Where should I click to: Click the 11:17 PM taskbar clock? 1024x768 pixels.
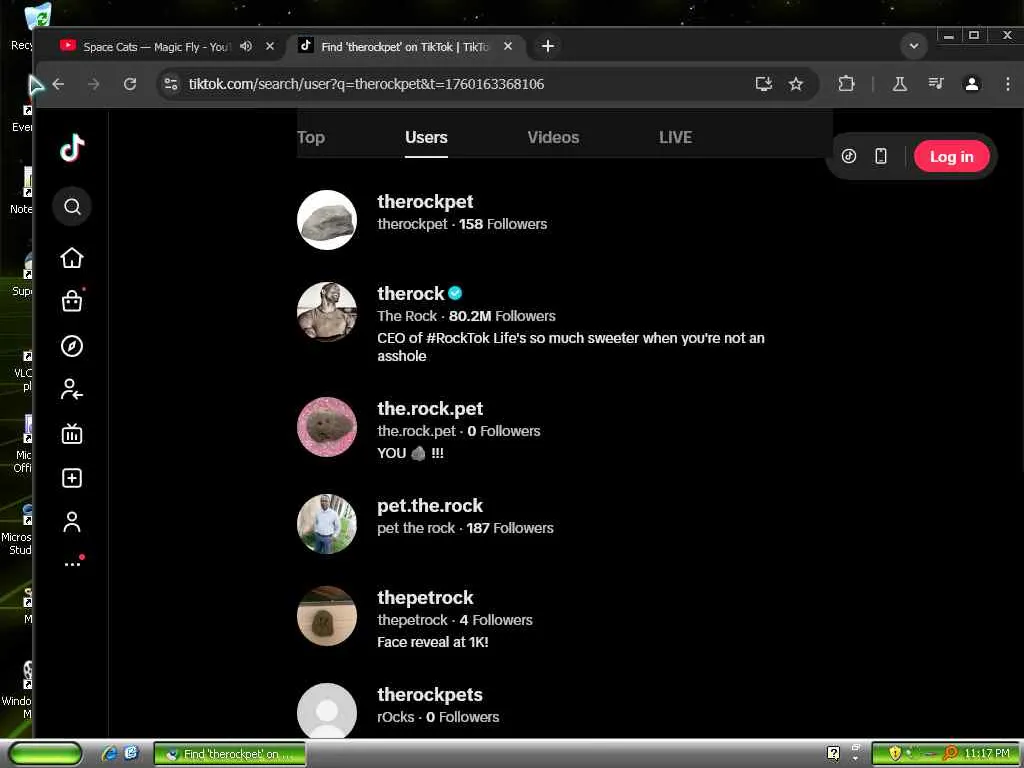[987, 754]
